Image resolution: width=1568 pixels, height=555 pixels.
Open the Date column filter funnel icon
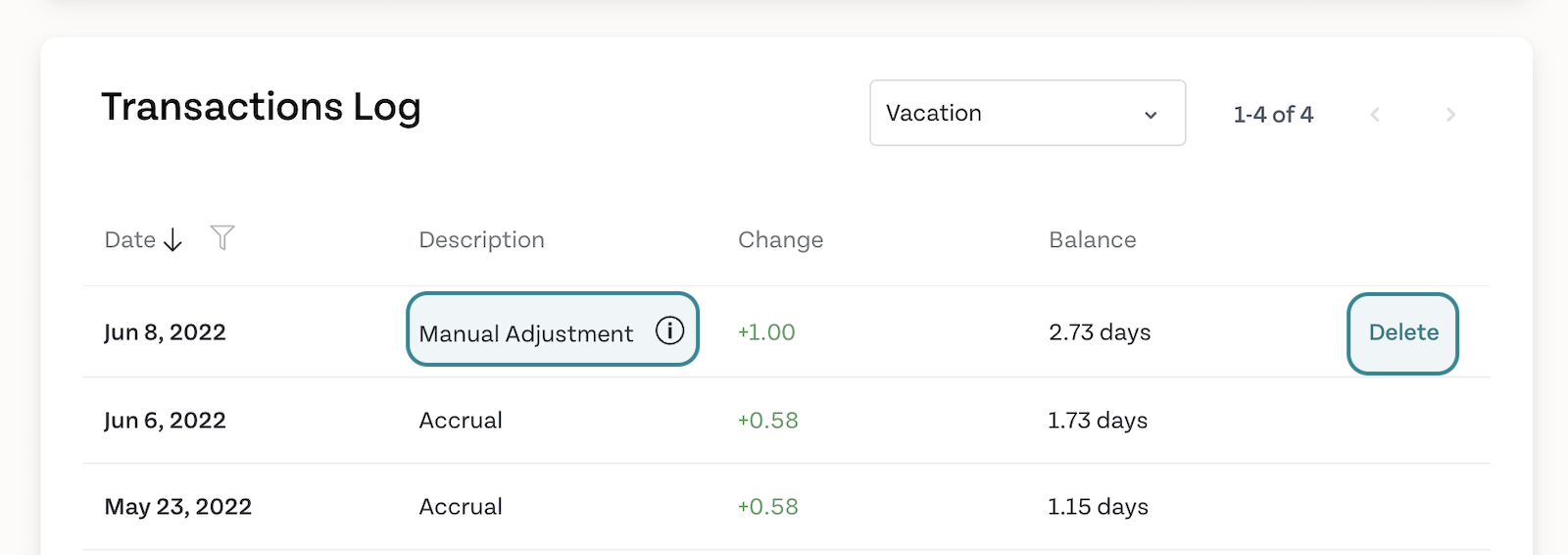[x=222, y=237]
